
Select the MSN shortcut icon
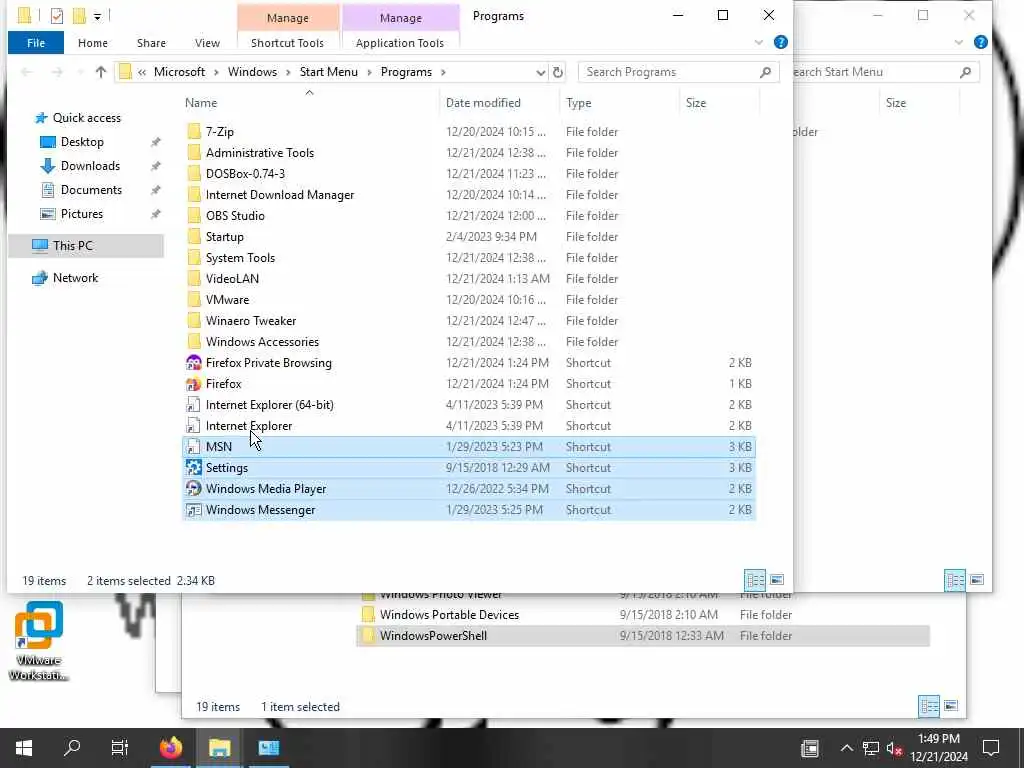pyautogui.click(x=193, y=447)
